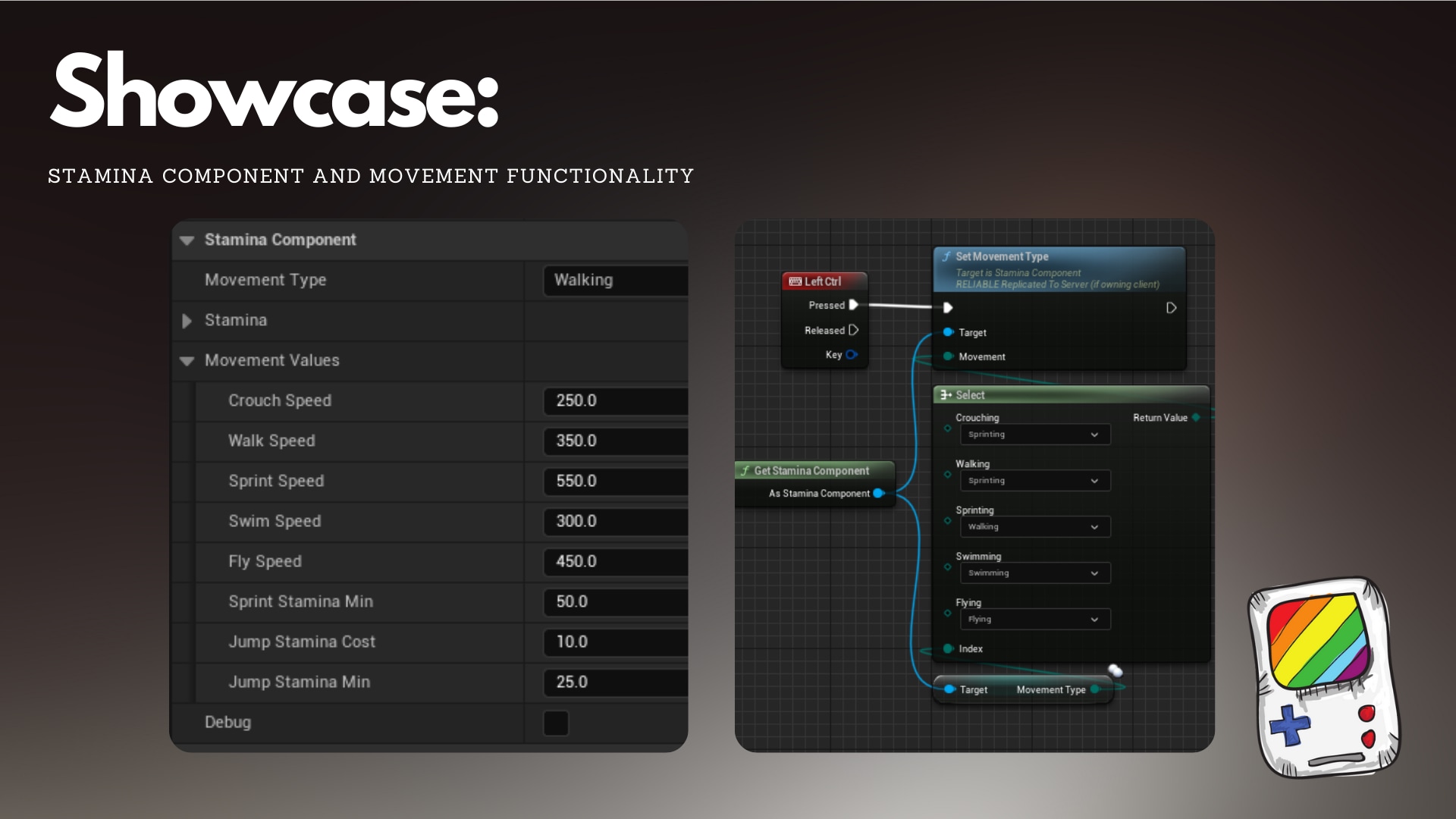
Task: Click the Key output pin on Left Ctrl
Action: [851, 354]
